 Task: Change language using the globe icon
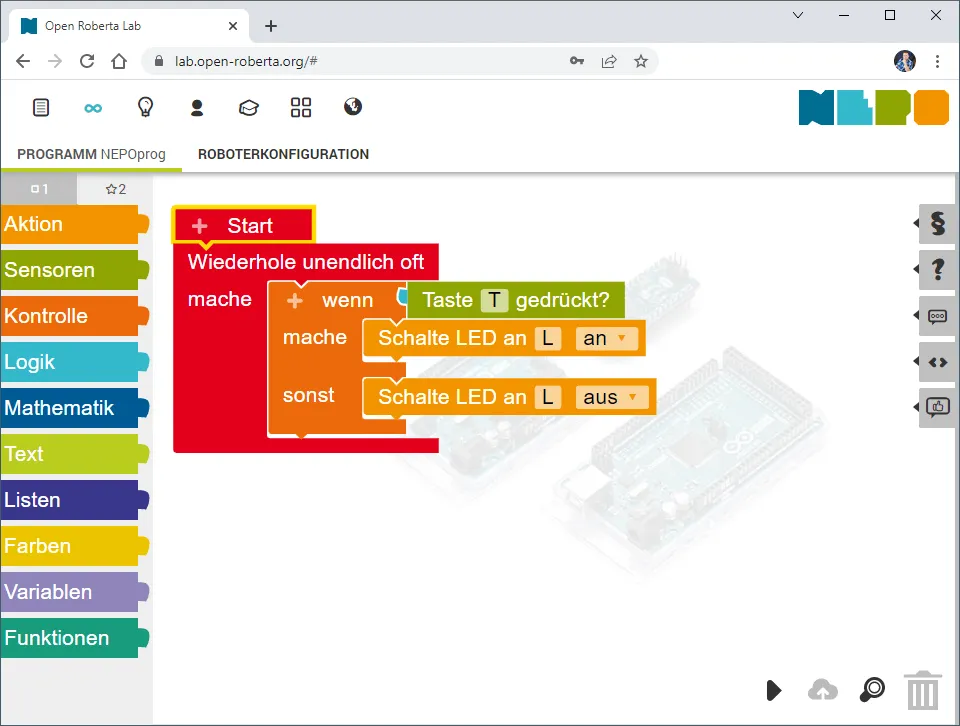coord(352,107)
